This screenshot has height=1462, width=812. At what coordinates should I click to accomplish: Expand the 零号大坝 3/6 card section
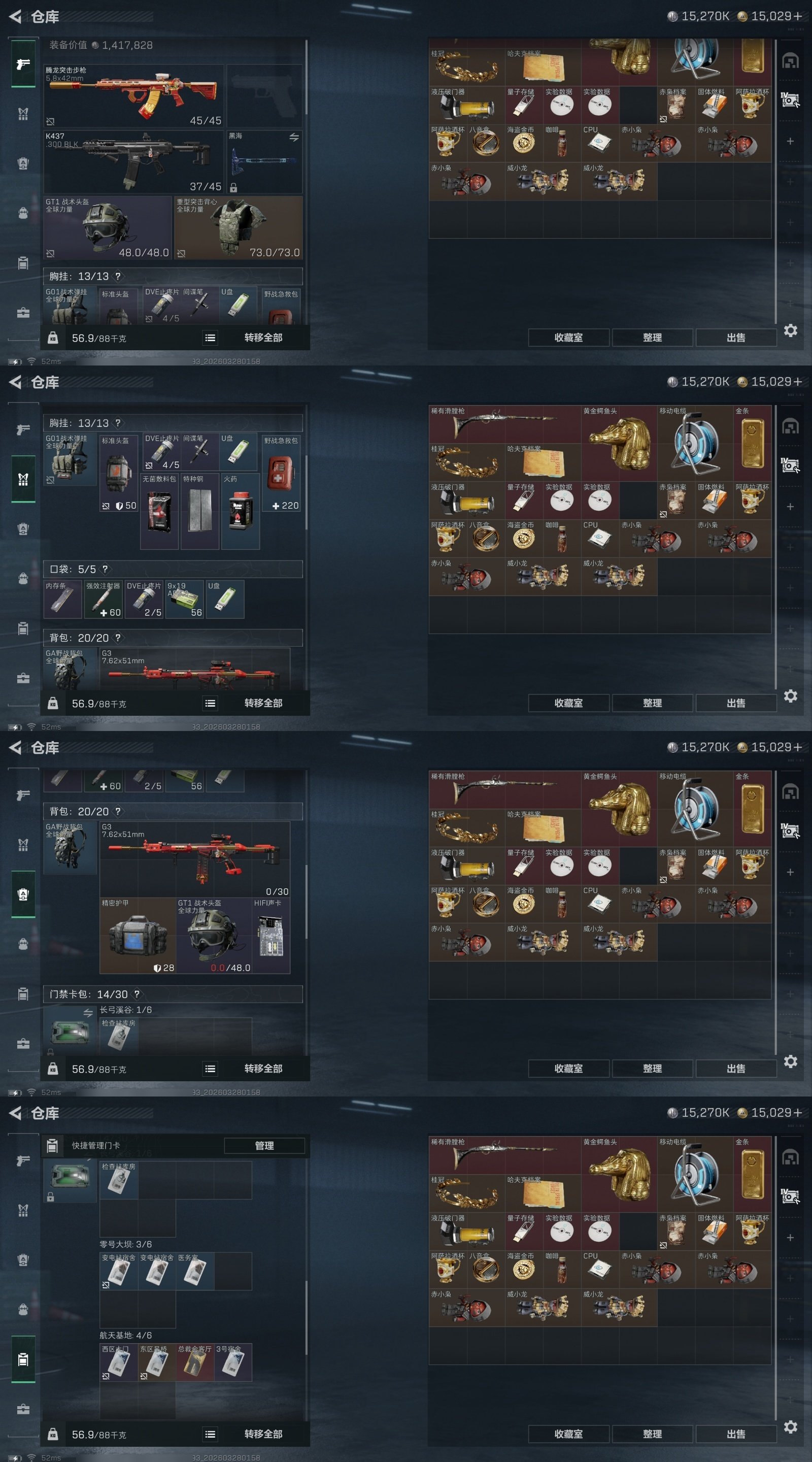click(126, 1244)
